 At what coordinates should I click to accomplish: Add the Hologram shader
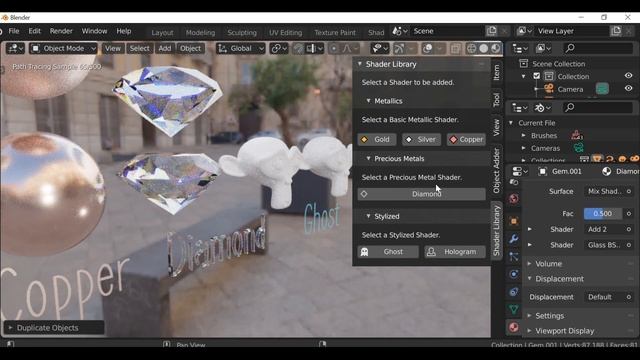click(x=455, y=252)
